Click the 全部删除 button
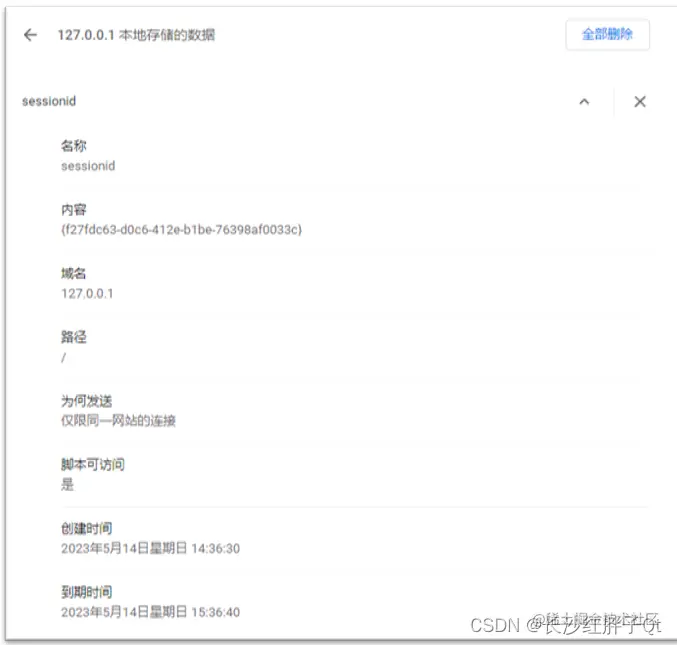 coord(607,35)
